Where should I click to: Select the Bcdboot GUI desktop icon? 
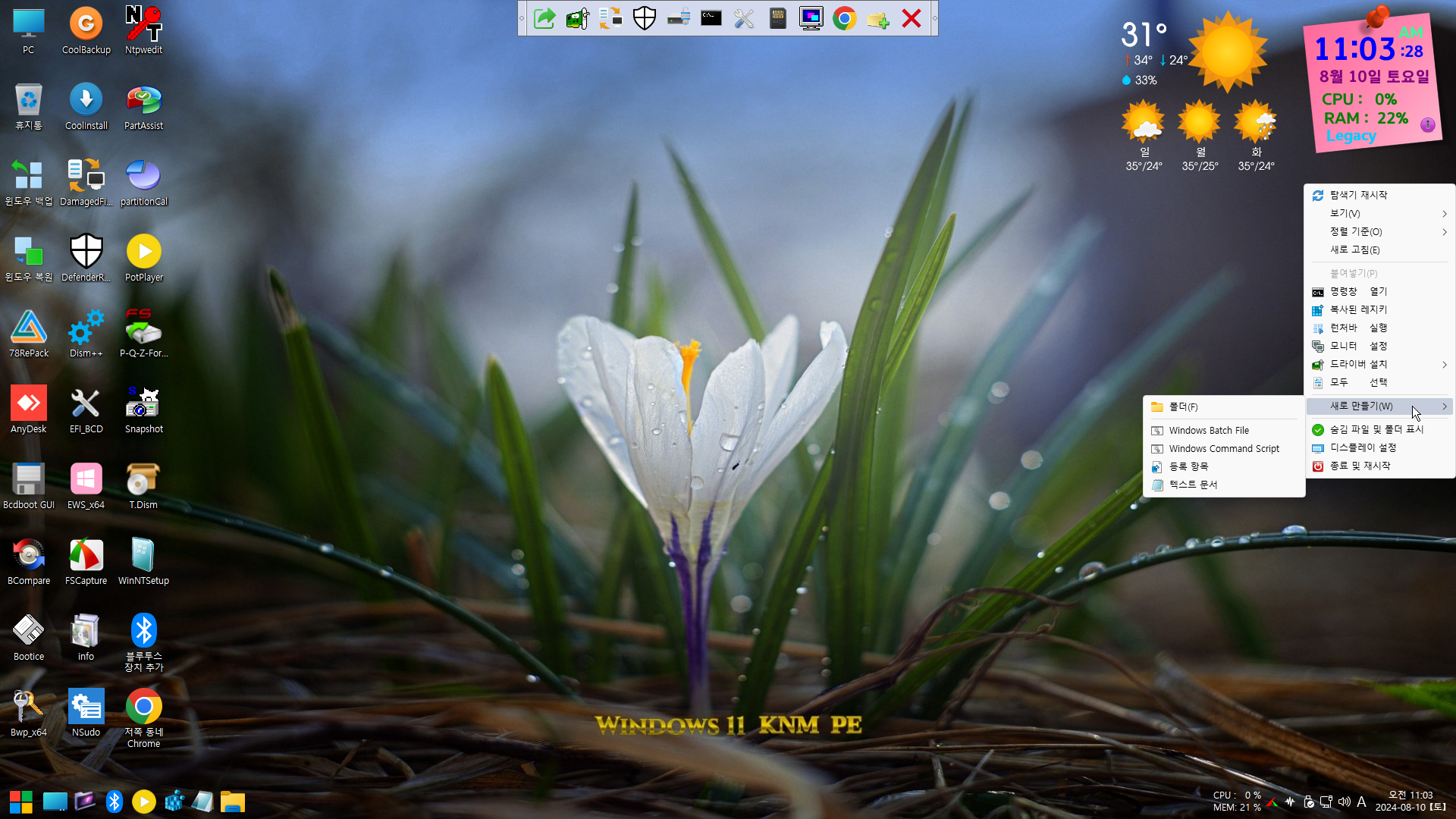coord(29,486)
